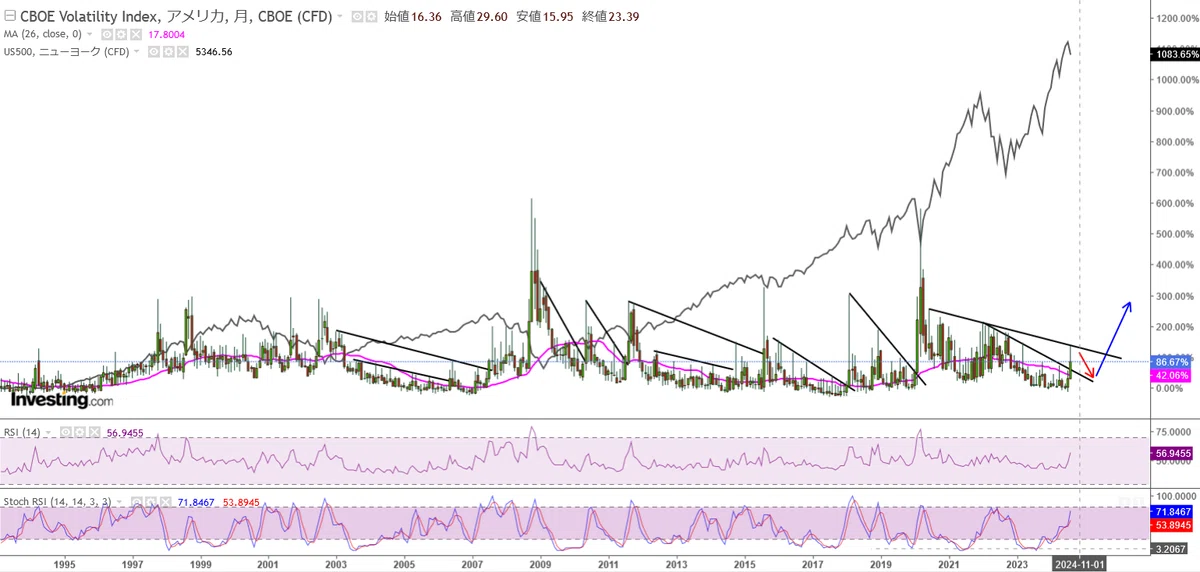This screenshot has width=1200, height=572.
Task: Click MA value 17.8004
Action: coord(166,34)
